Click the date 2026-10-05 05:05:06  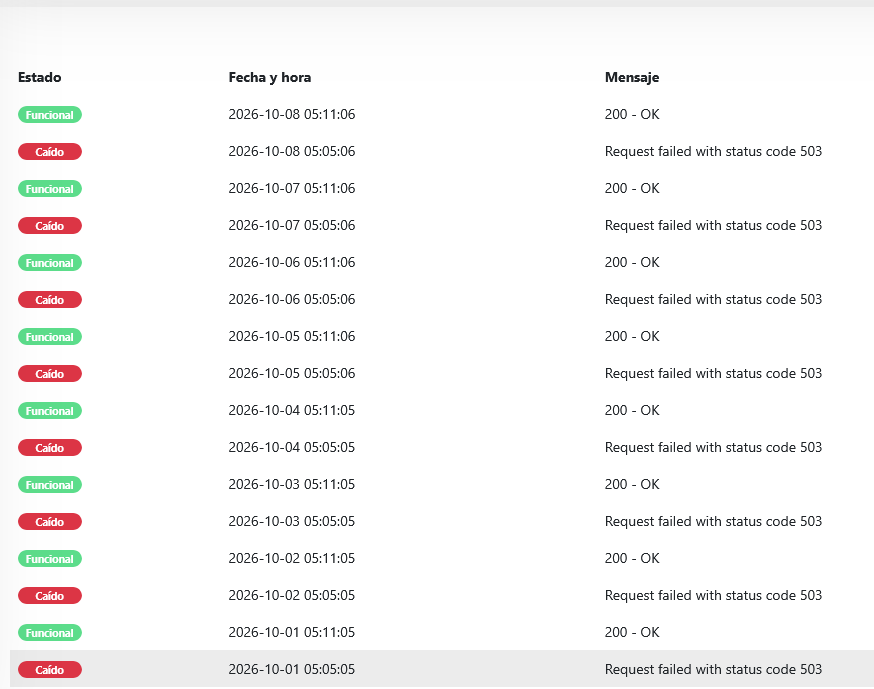click(x=292, y=373)
